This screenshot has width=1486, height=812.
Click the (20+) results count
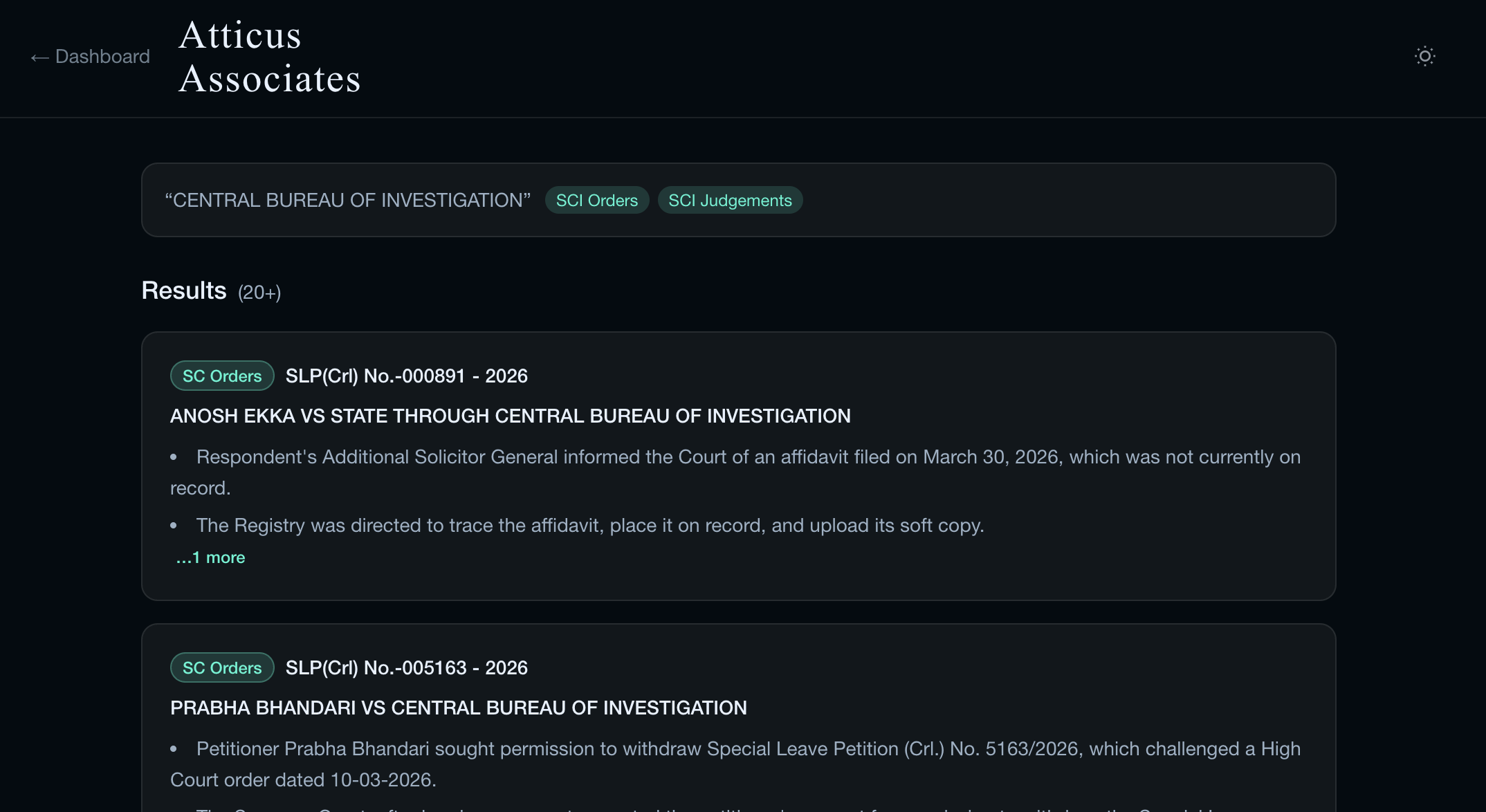coord(259,293)
